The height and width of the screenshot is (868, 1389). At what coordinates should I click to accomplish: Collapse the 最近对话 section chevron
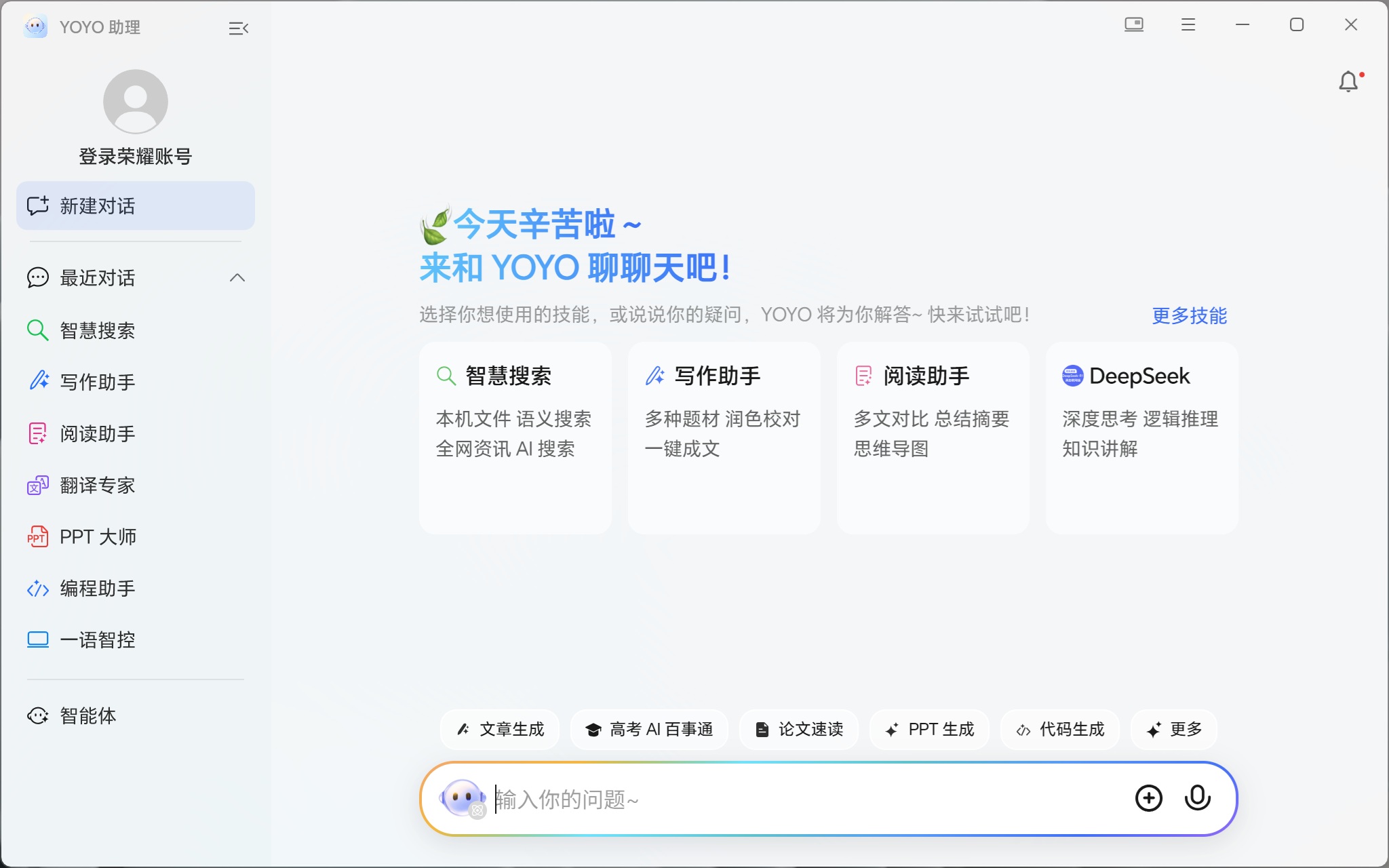point(237,277)
